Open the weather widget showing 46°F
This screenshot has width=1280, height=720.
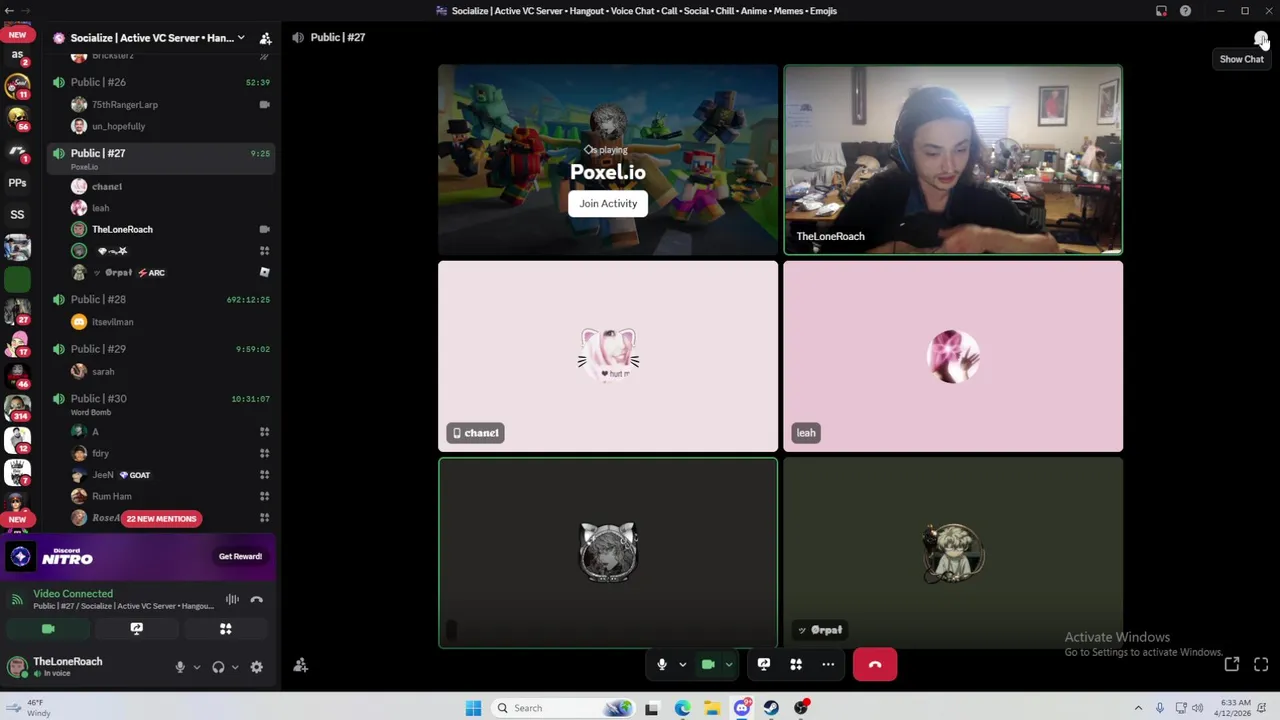pyautogui.click(x=28, y=708)
